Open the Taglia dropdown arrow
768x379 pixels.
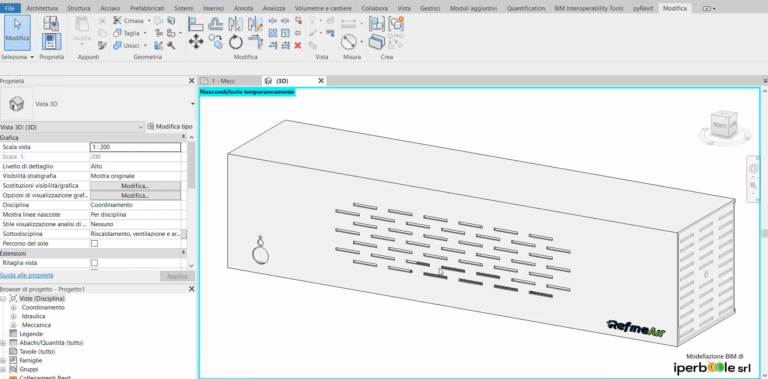tap(145, 33)
